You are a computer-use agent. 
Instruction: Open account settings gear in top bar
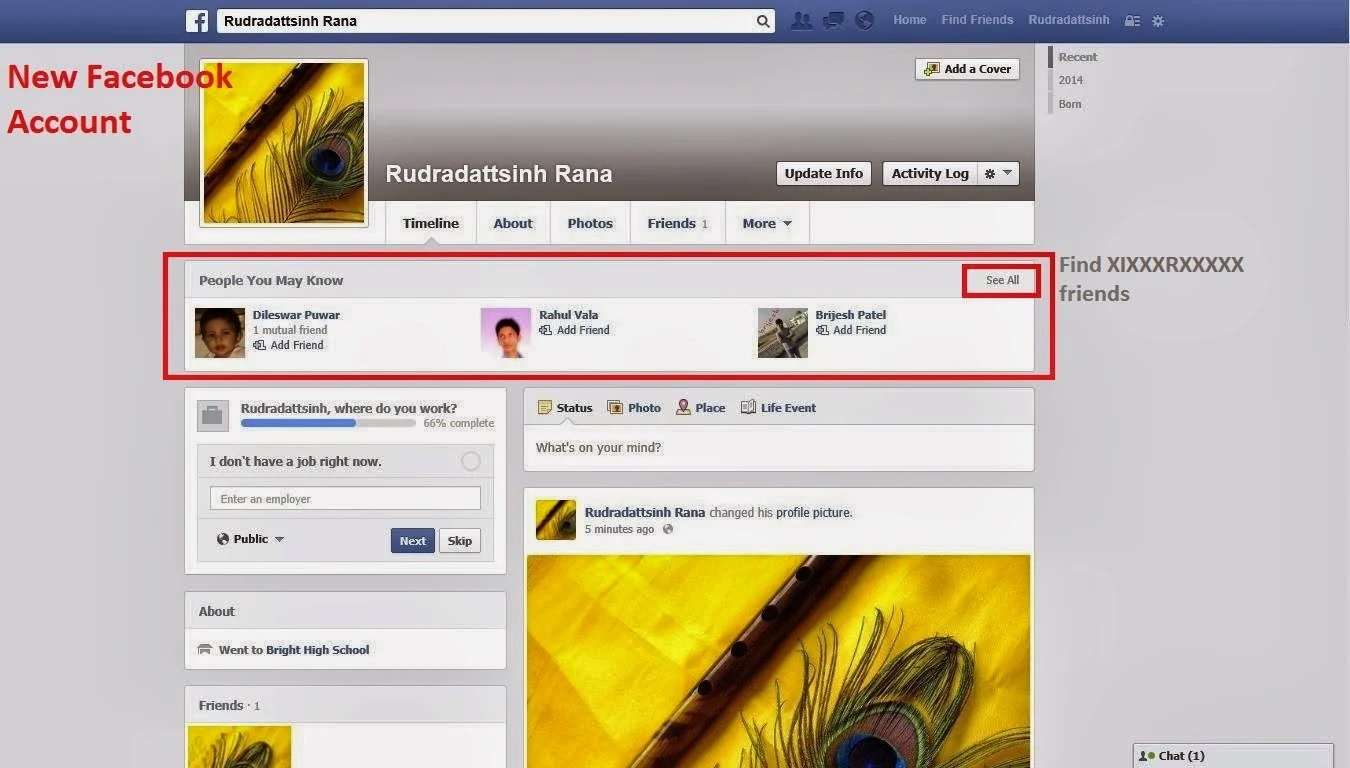click(x=1158, y=20)
